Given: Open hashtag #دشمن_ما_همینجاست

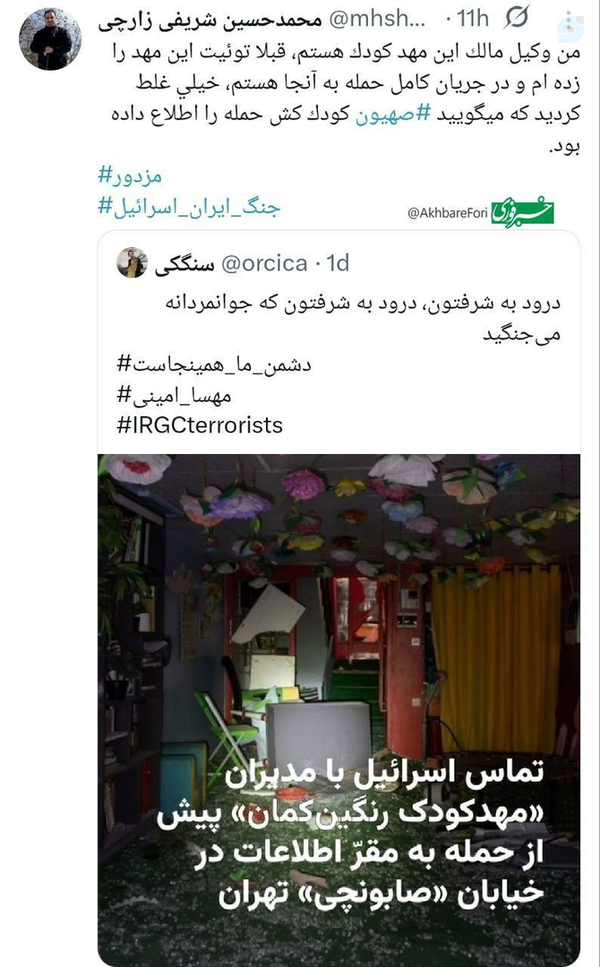Looking at the screenshot, I should tap(214, 364).
